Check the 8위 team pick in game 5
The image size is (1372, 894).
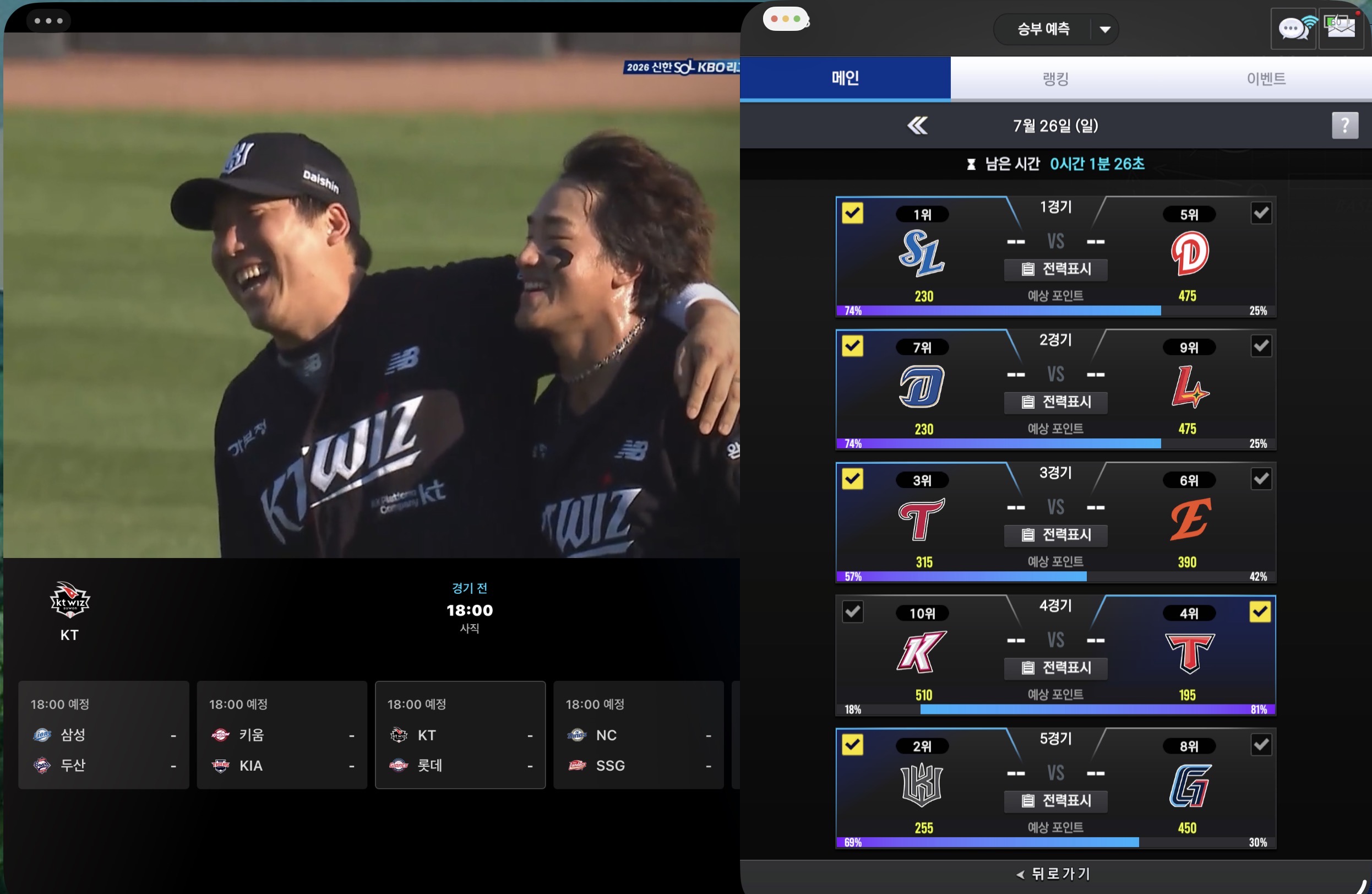[1261, 745]
